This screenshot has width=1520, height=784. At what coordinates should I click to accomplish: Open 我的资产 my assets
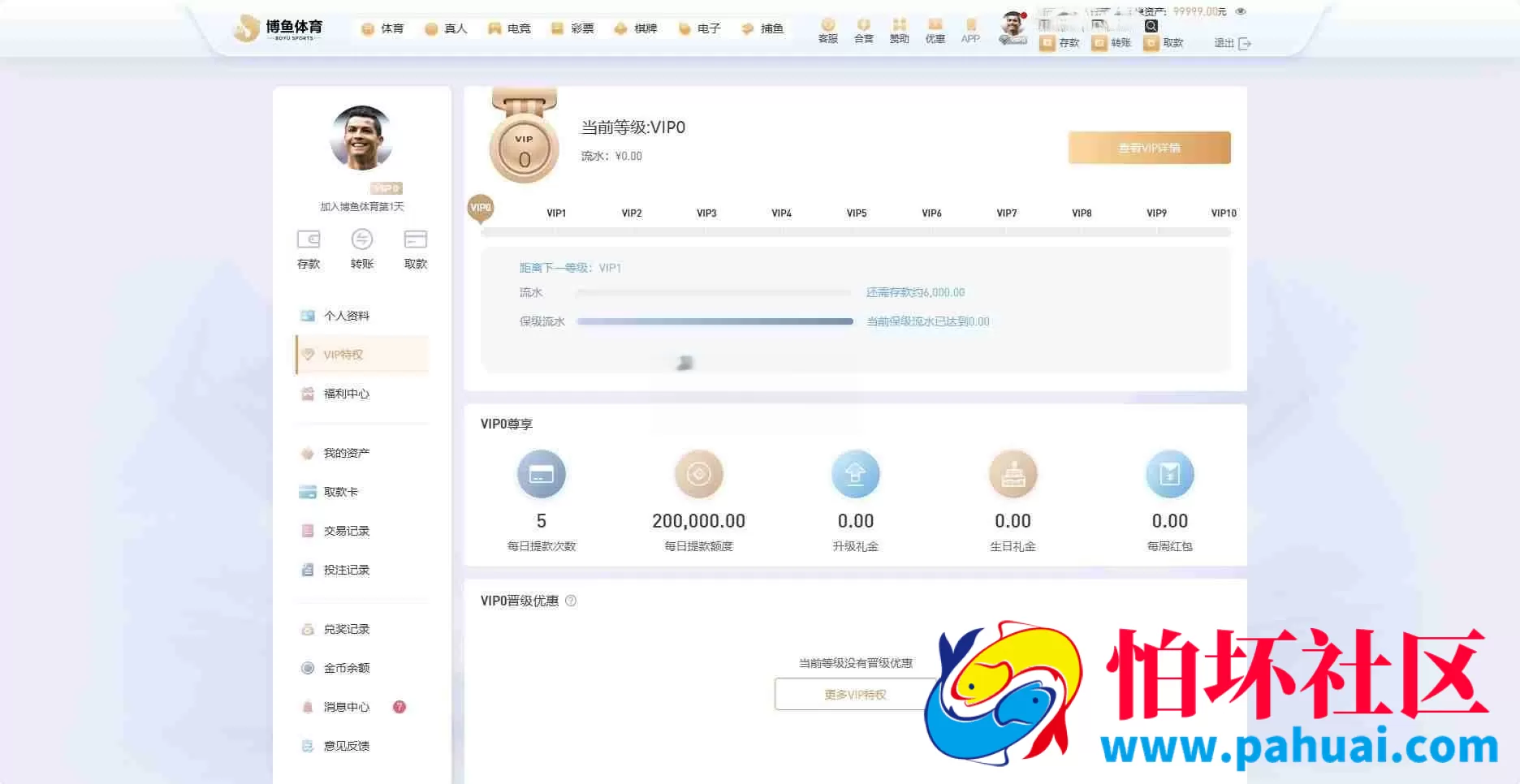pyautogui.click(x=361, y=453)
